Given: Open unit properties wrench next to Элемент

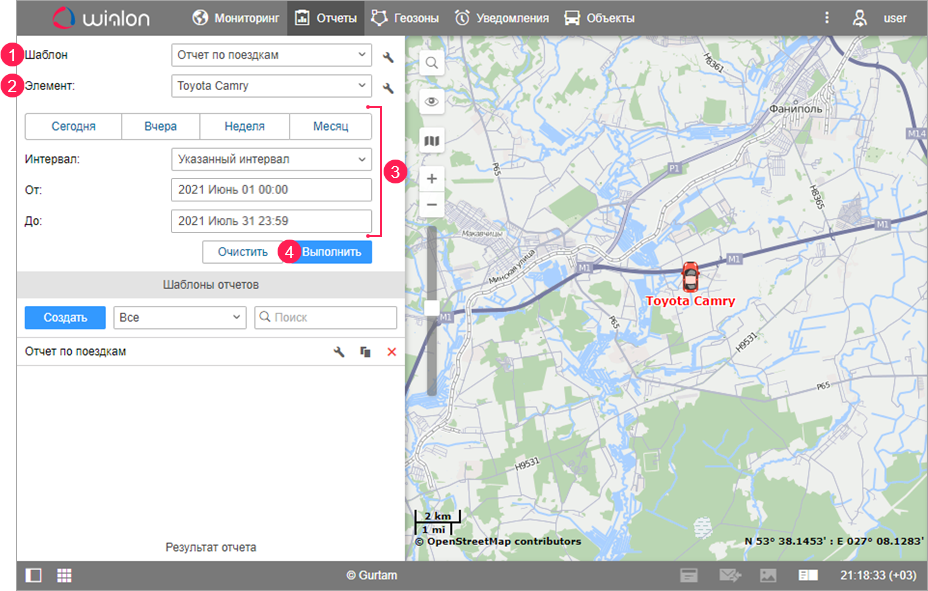Looking at the screenshot, I should point(388,88).
